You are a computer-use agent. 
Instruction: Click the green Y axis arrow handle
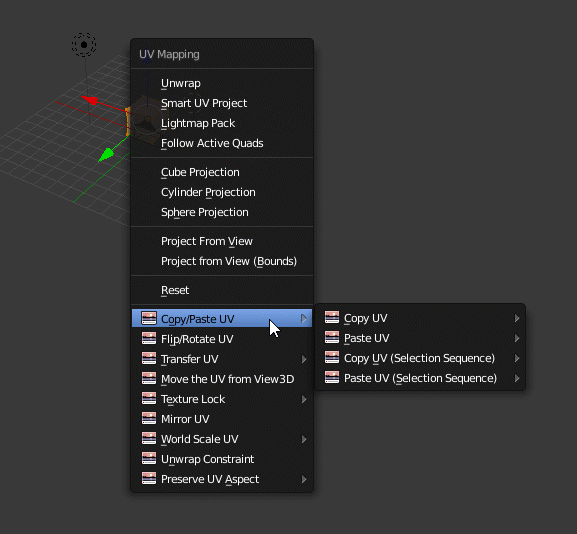(x=106, y=154)
